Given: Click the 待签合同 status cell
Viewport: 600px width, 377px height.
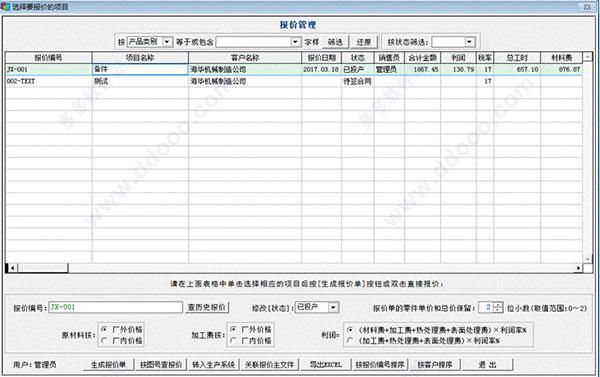Looking at the screenshot, I should (357, 81).
